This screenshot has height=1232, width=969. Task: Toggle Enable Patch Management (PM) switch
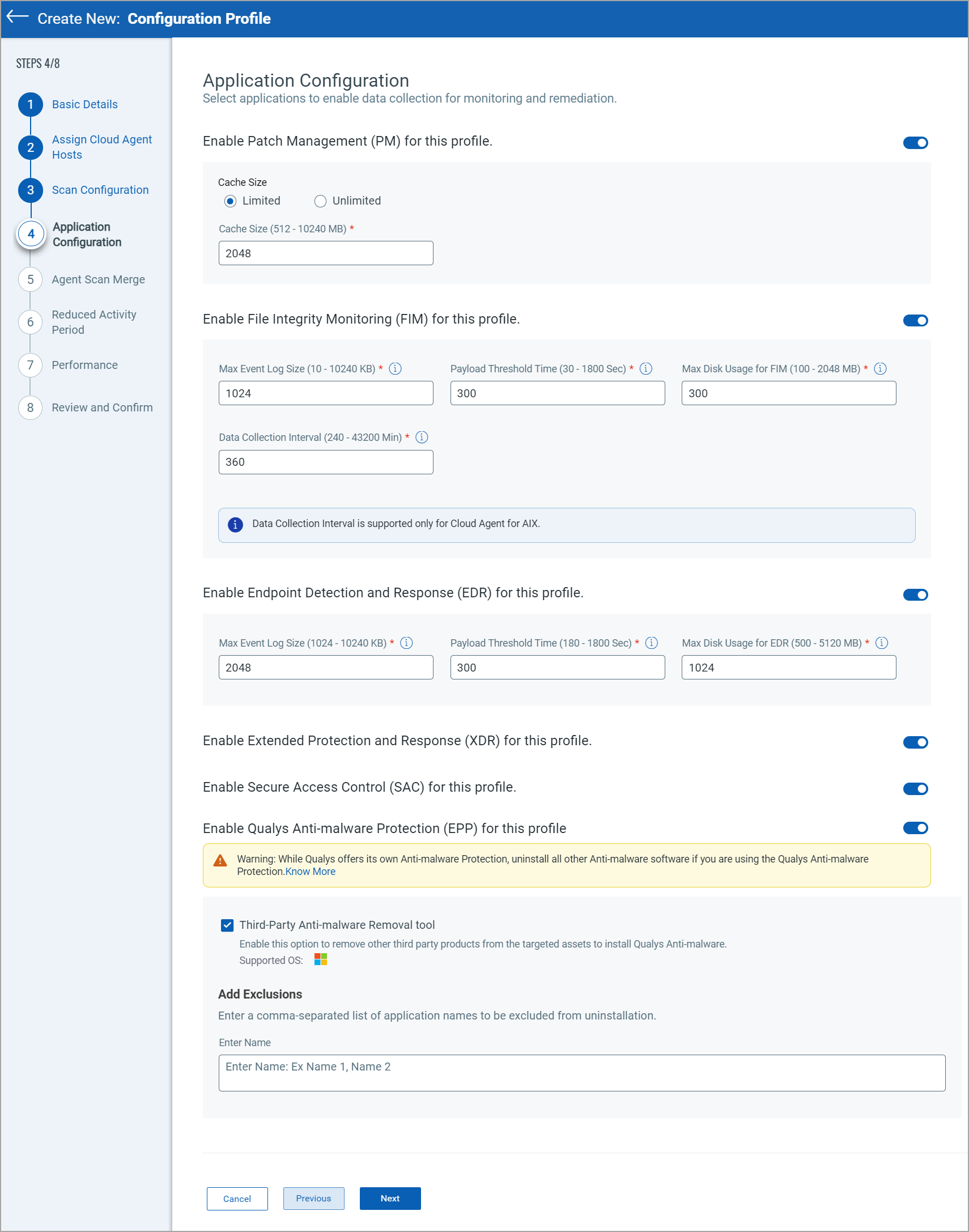(915, 142)
